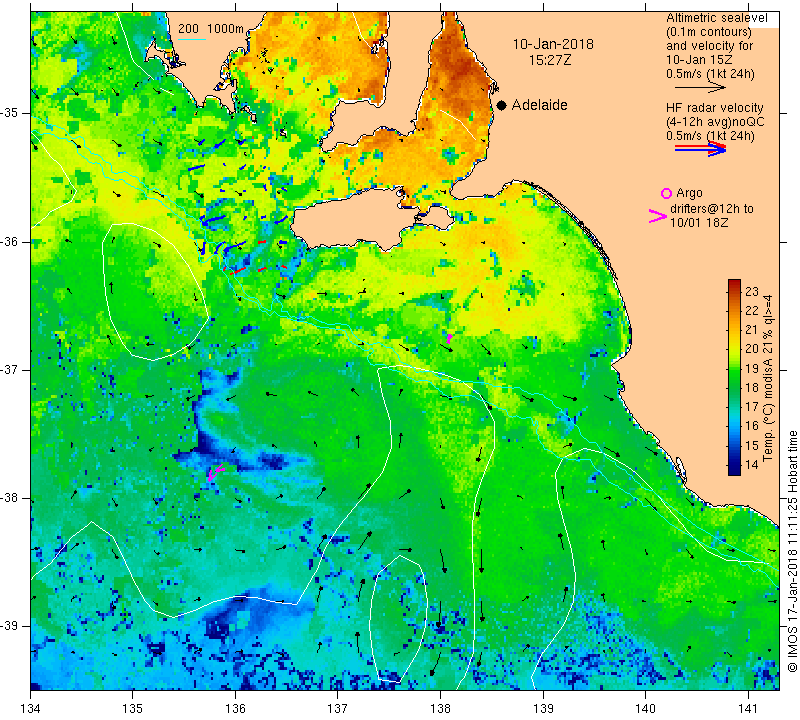Viewport: 800px width, 720px height.
Task: Click the '(4-12h avg)noQC' legend text
Action: 715,122
